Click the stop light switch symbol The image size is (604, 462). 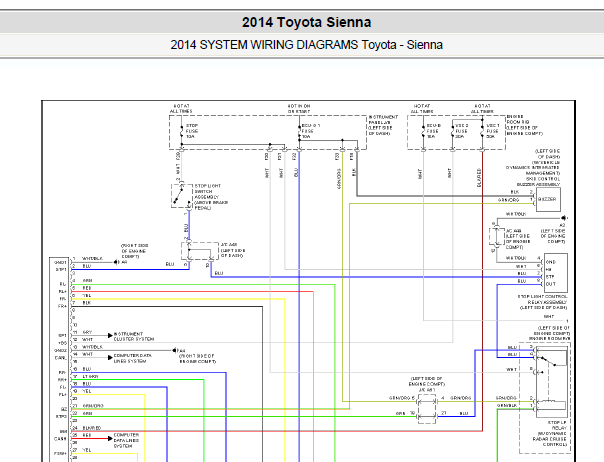pyautogui.click(x=180, y=195)
